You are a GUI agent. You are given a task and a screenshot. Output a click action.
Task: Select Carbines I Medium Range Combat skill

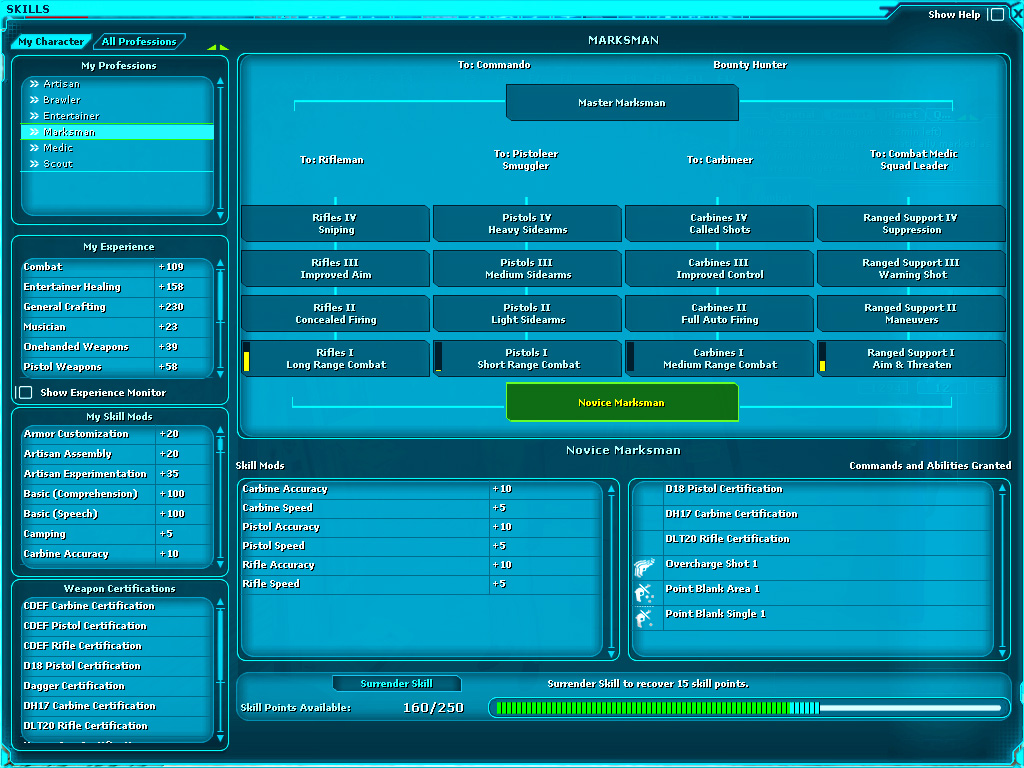[x=719, y=359]
